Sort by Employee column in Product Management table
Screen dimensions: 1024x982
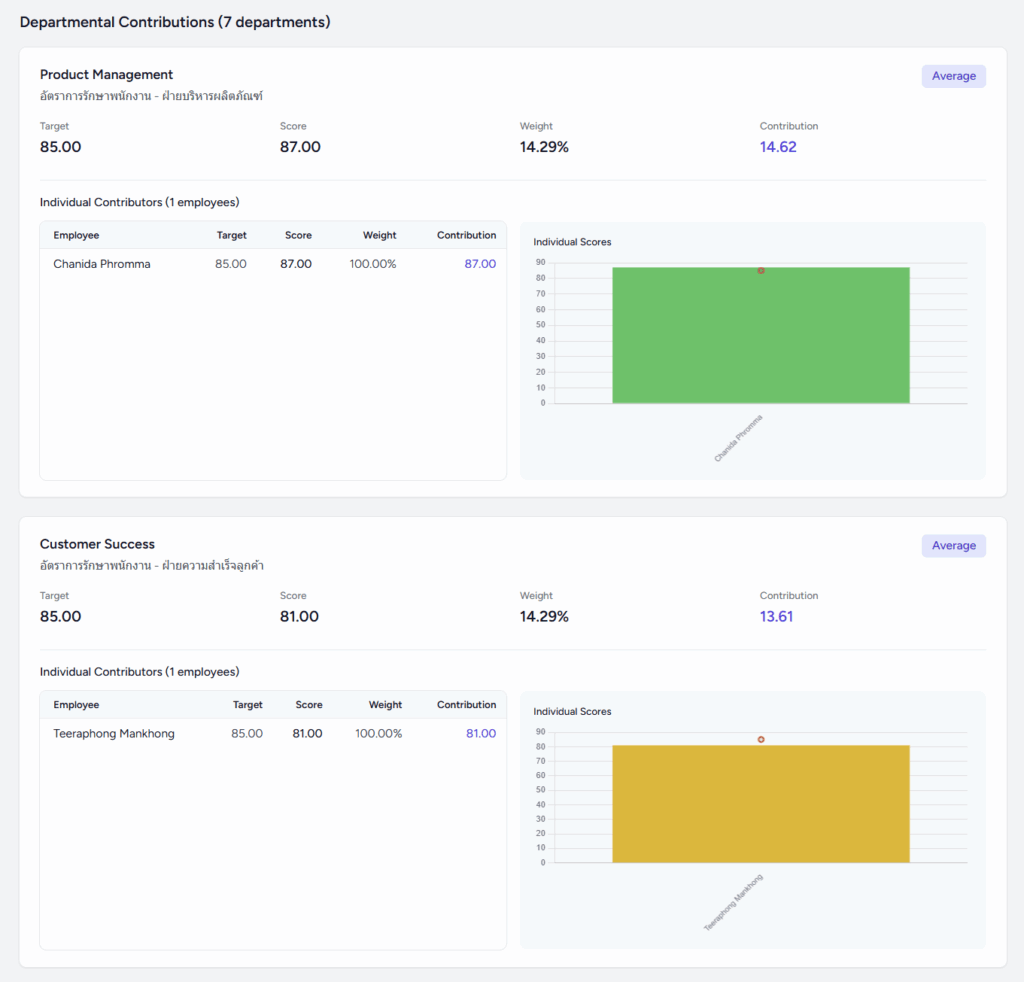pos(76,236)
